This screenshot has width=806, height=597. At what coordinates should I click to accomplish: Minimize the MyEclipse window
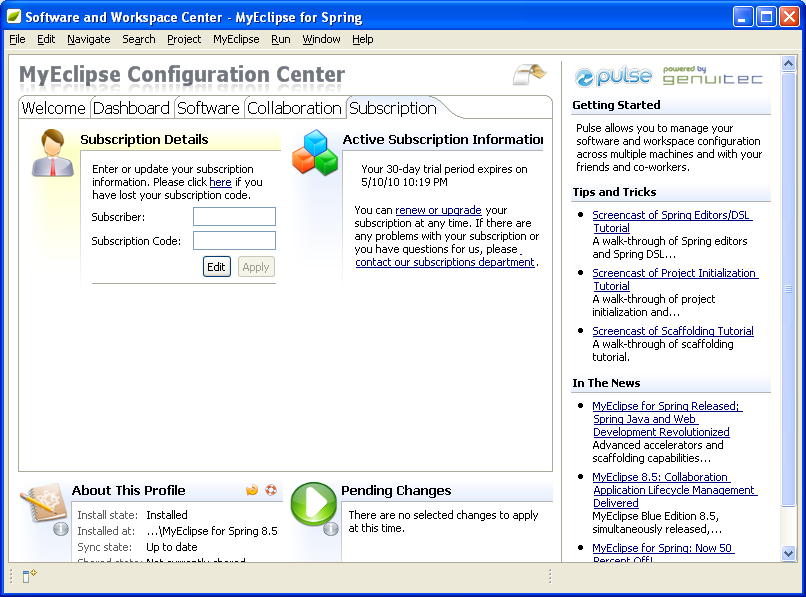click(742, 17)
